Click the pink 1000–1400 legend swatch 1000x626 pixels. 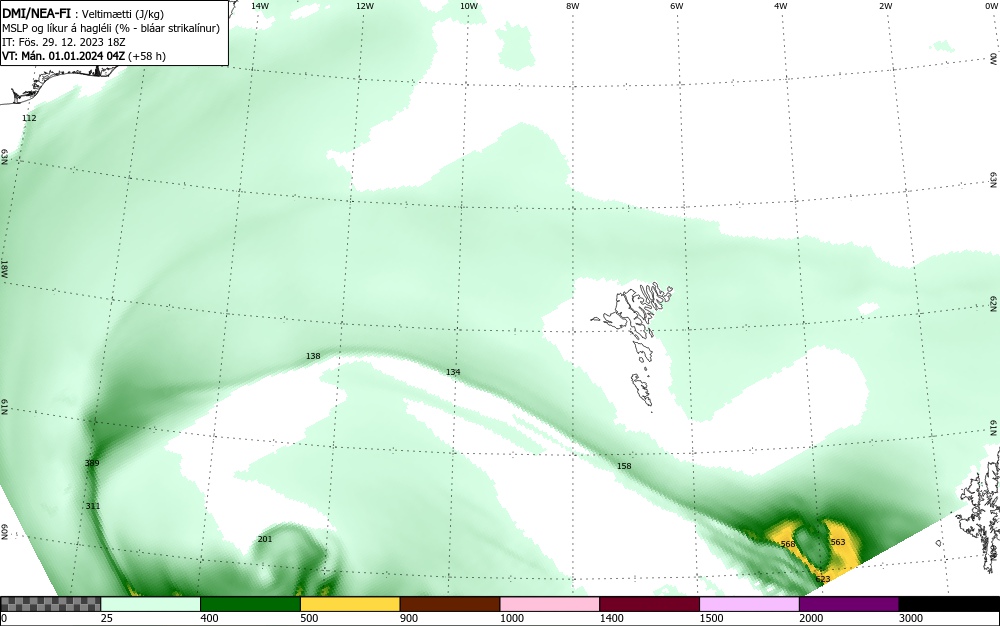coord(550,604)
